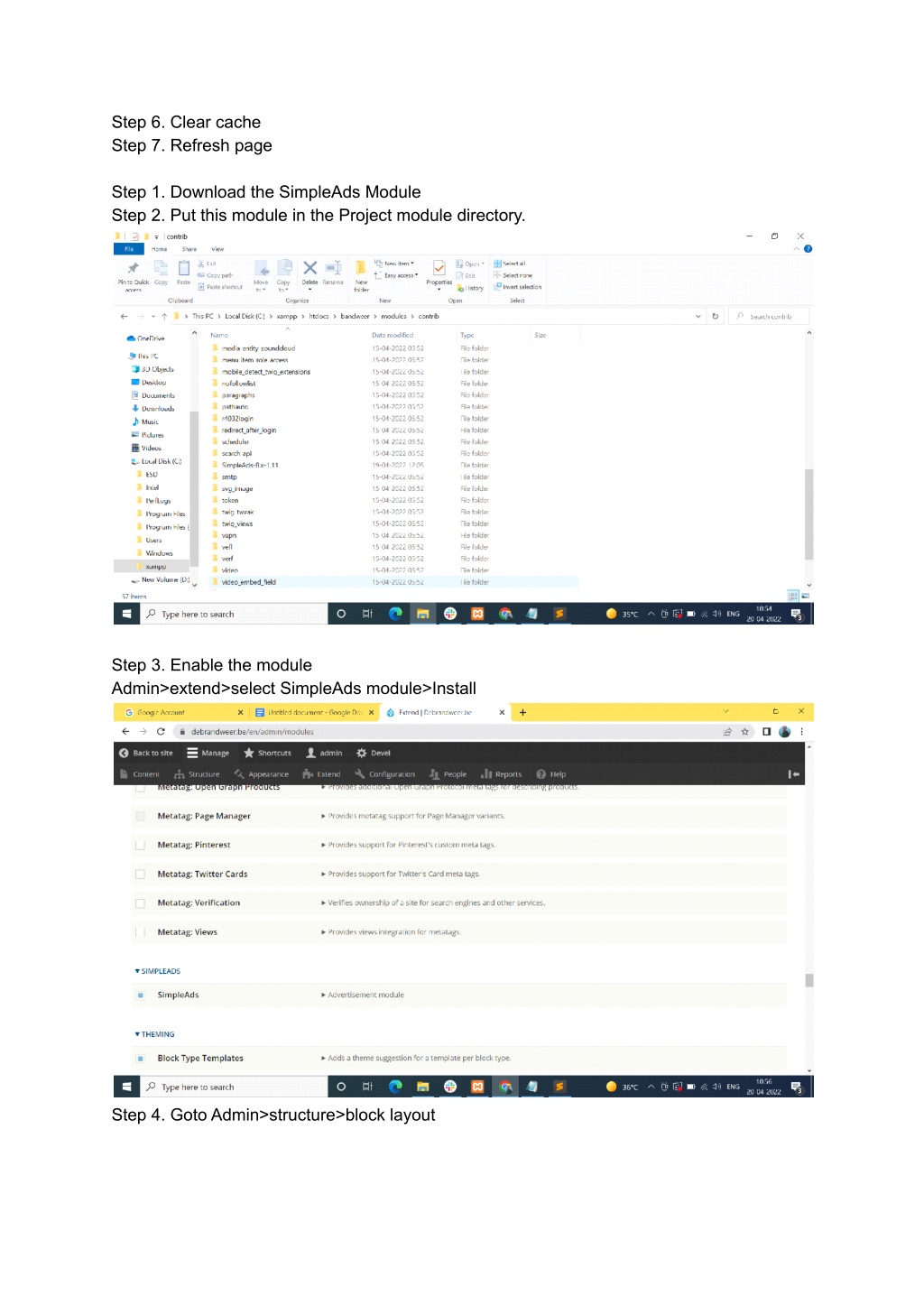Viewport: 924px width, 1305px height.
Task: Click the Rename icon in Organize group
Action: (333, 272)
